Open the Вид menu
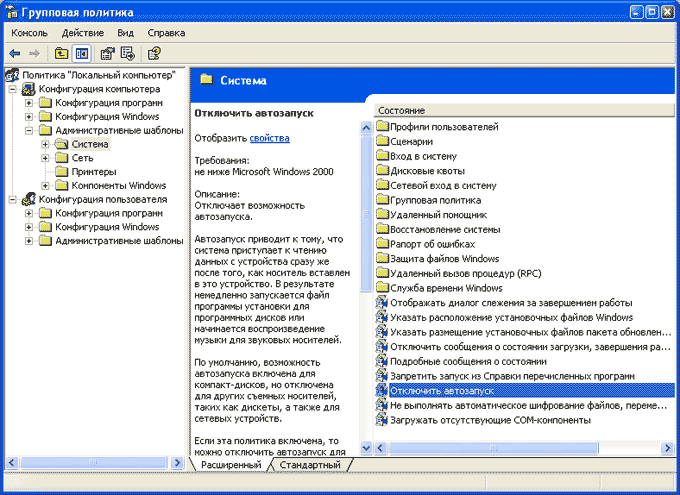This screenshot has height=495, width=680. (x=125, y=32)
